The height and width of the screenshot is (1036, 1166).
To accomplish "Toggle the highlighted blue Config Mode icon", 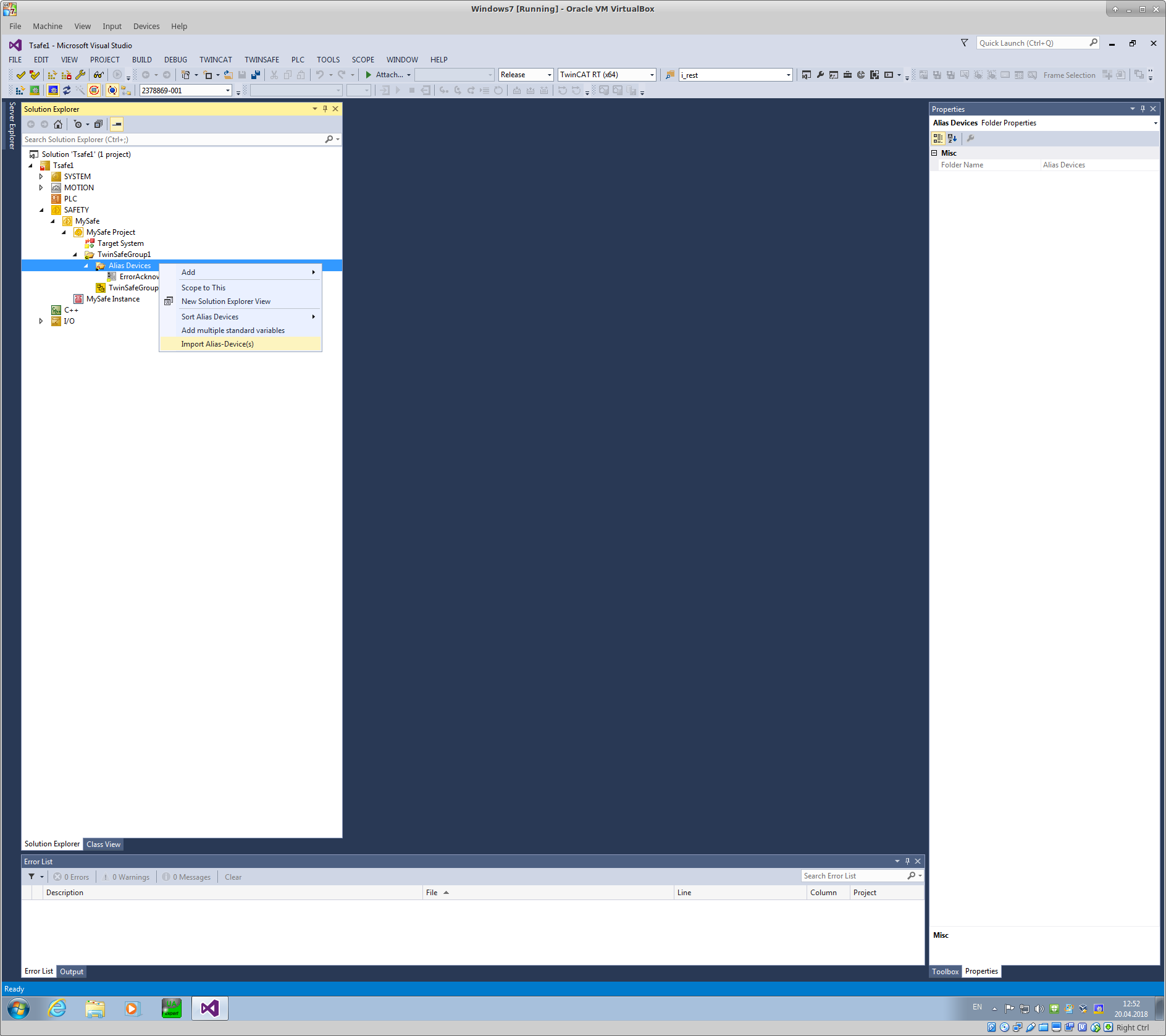I will pyautogui.click(x=53, y=90).
